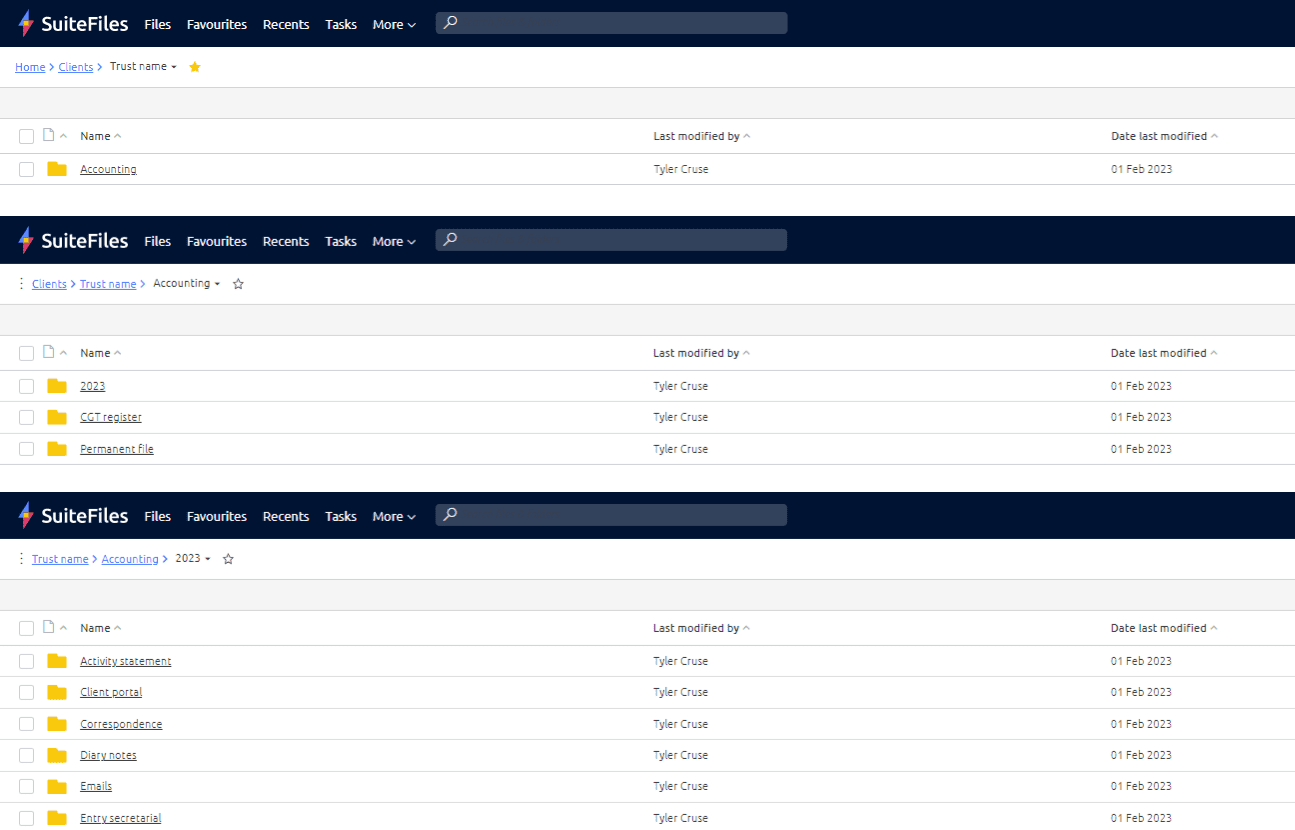Screen dimensions: 1295x830
Task: Select all items checkbox in the Trust name listing header
Action: 26,136
